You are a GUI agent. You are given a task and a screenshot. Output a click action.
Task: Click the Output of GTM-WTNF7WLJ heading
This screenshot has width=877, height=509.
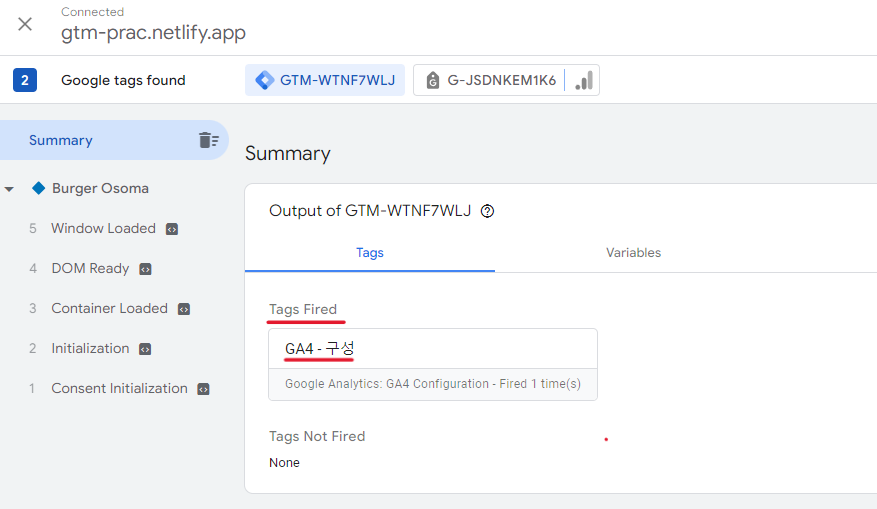[x=370, y=211]
